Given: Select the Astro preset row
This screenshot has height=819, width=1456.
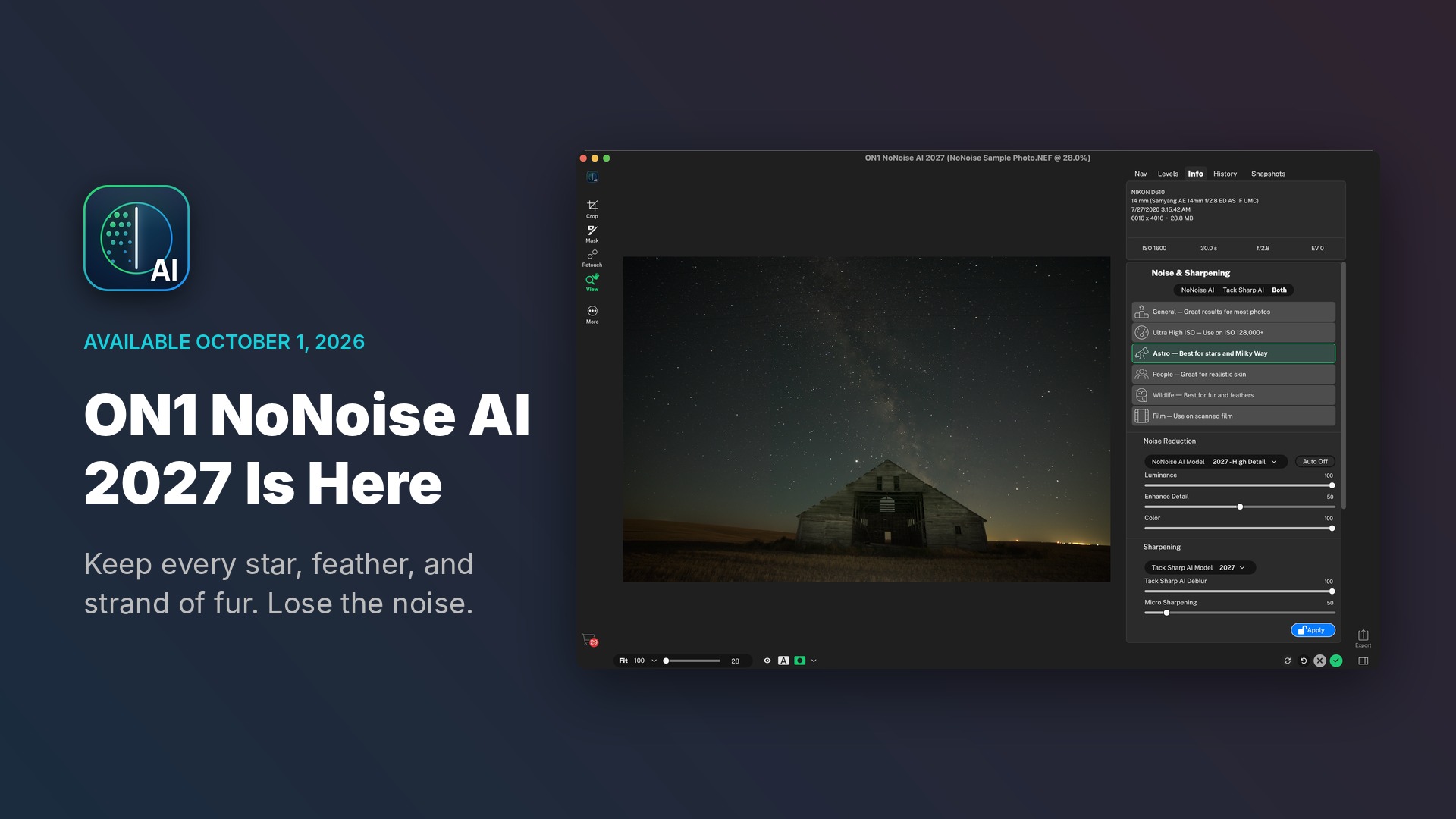Looking at the screenshot, I should pos(1233,353).
